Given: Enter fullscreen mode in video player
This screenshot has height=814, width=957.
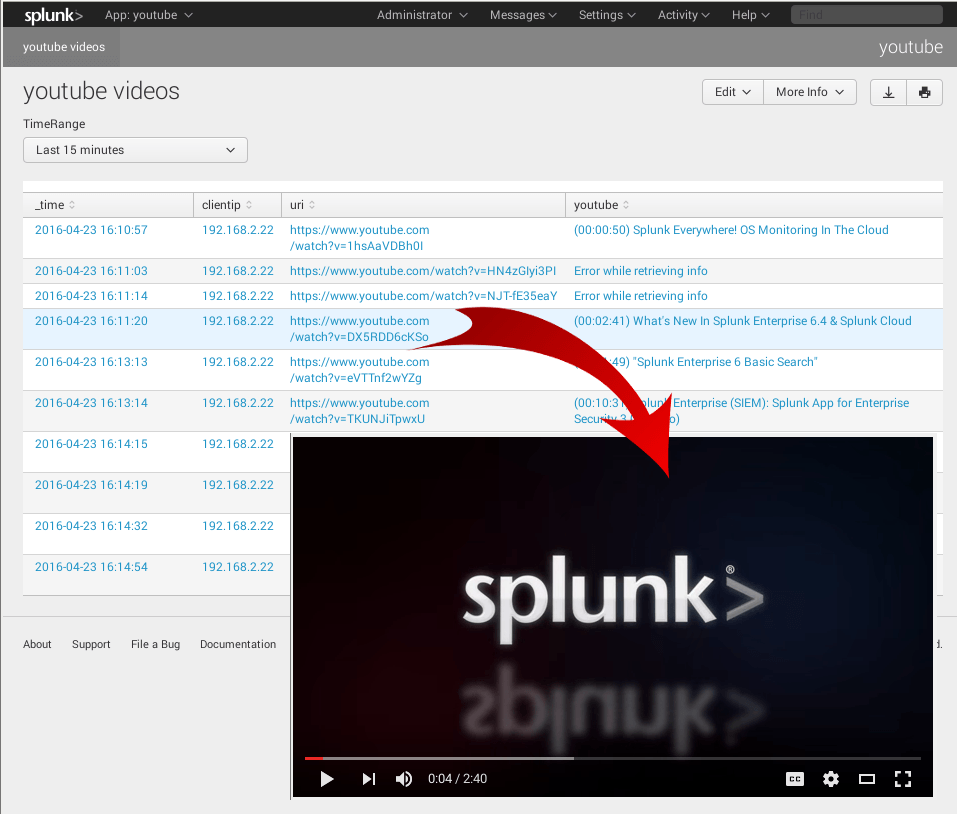Looking at the screenshot, I should click(x=903, y=779).
